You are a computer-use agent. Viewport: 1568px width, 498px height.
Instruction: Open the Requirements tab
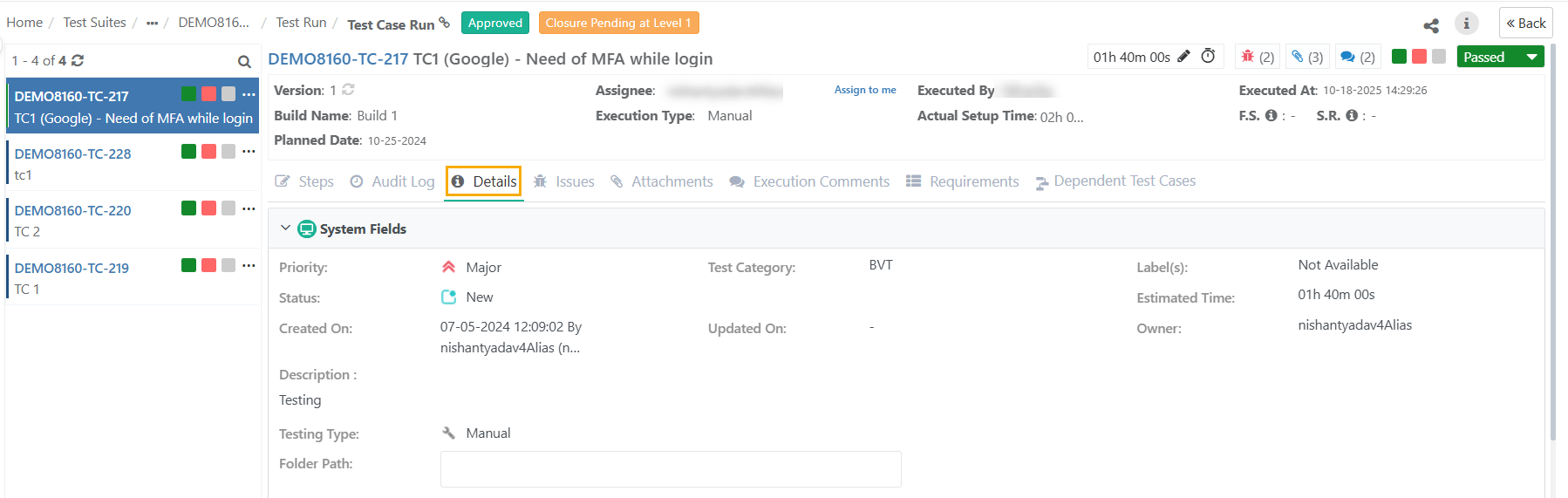(963, 181)
